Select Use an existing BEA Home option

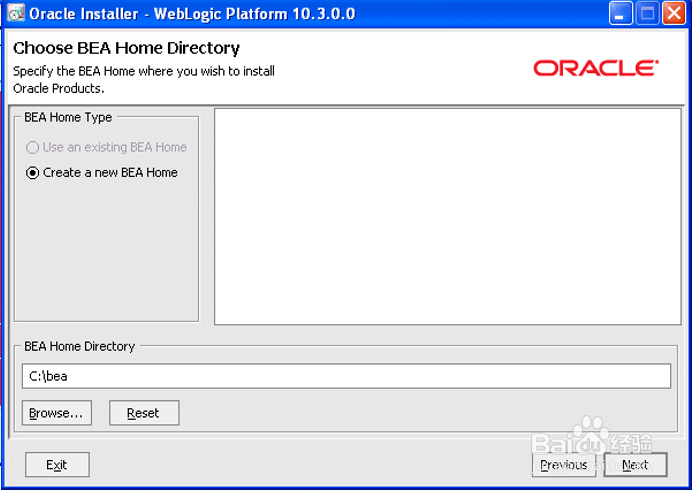[106, 147]
